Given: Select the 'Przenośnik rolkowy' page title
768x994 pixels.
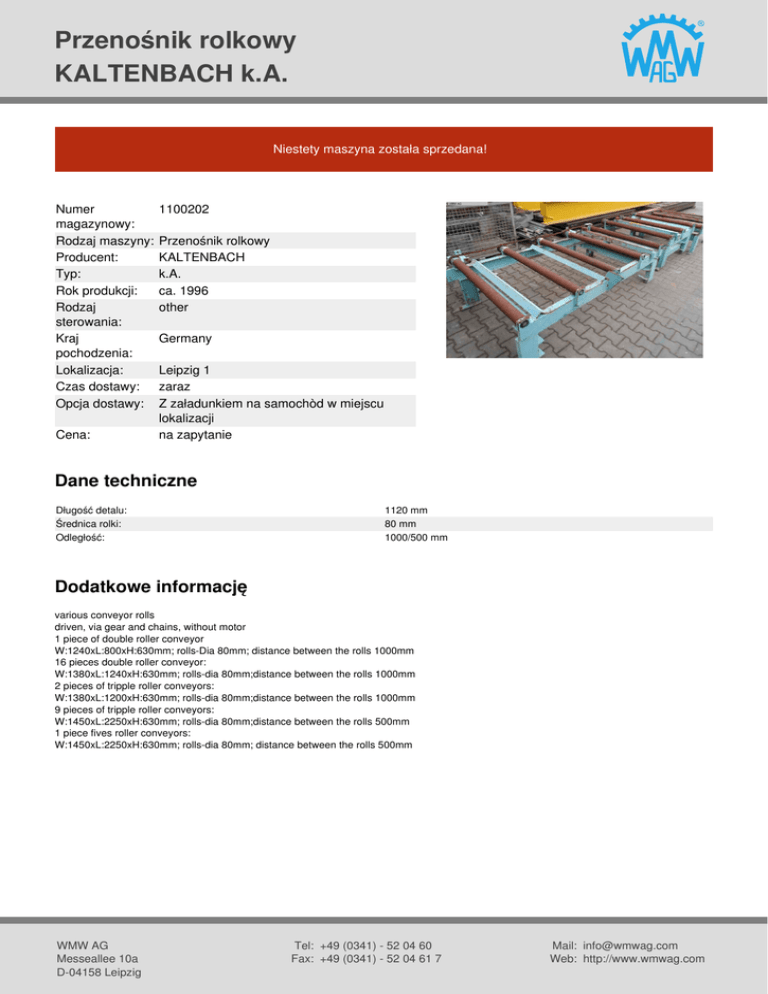Looking at the screenshot, I should (x=175, y=41).
